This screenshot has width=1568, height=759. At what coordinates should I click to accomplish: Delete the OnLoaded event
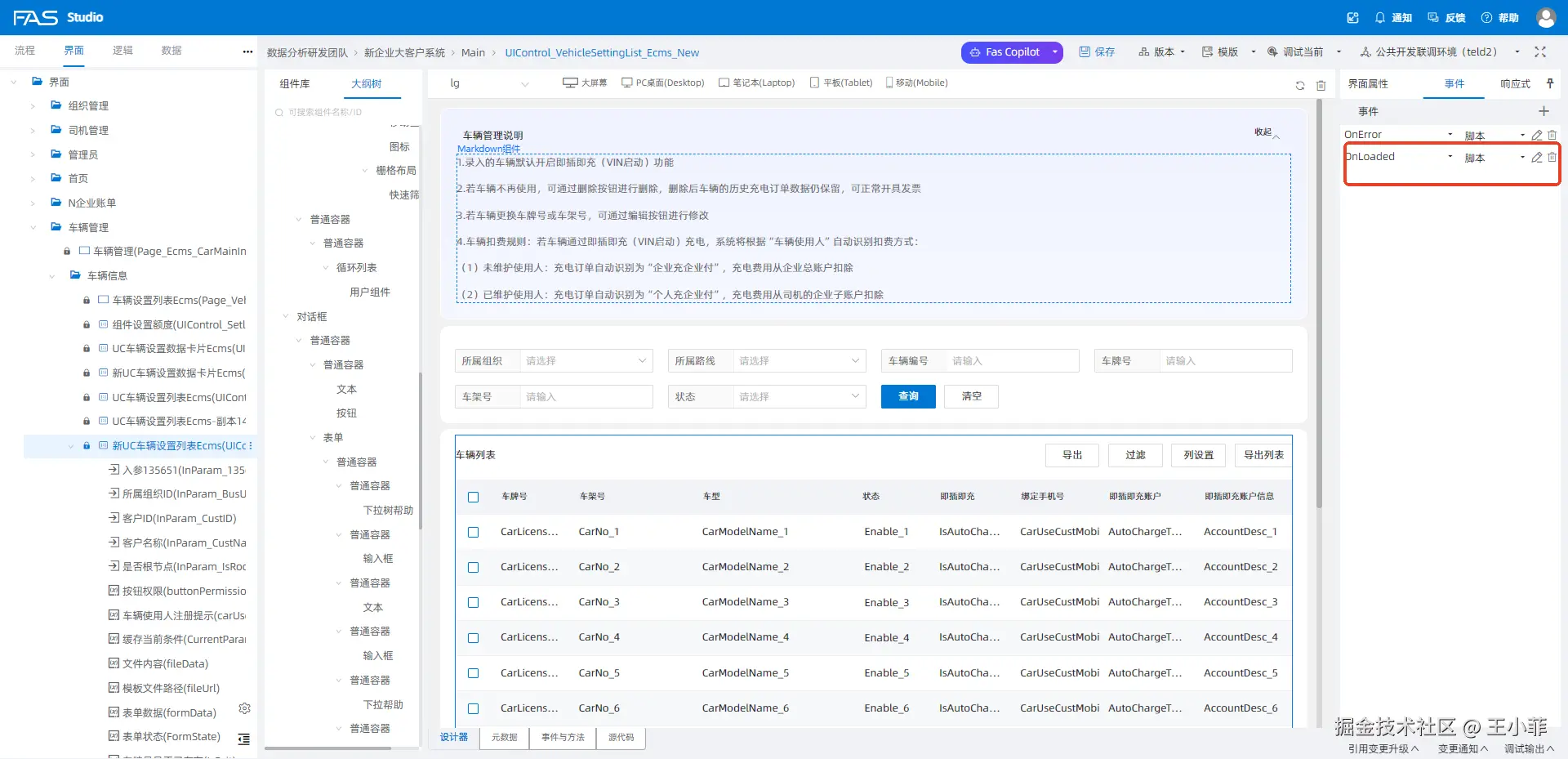tap(1552, 157)
